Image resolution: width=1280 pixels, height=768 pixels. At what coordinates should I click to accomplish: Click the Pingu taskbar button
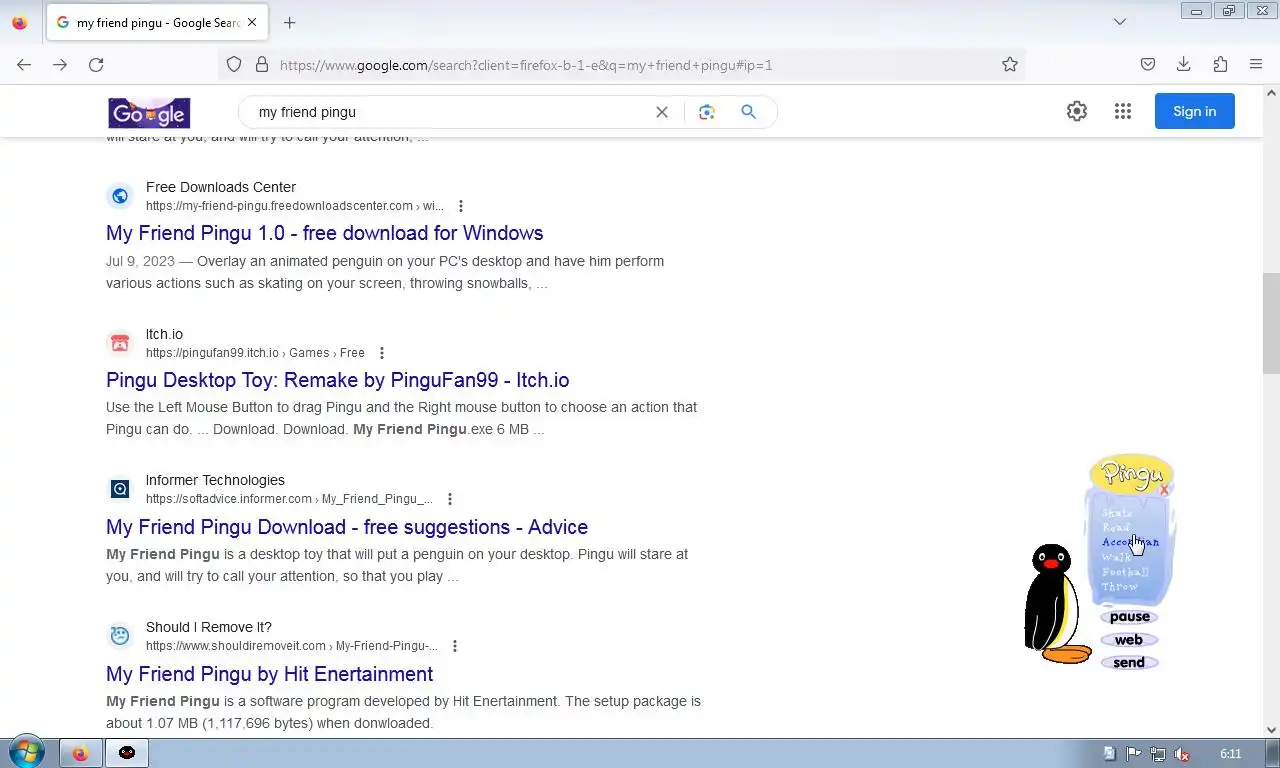(127, 753)
